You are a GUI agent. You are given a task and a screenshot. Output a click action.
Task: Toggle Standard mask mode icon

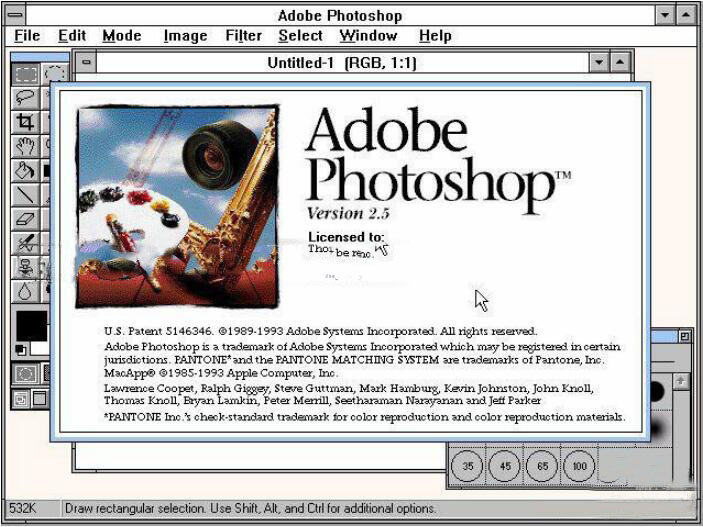pos(26,373)
